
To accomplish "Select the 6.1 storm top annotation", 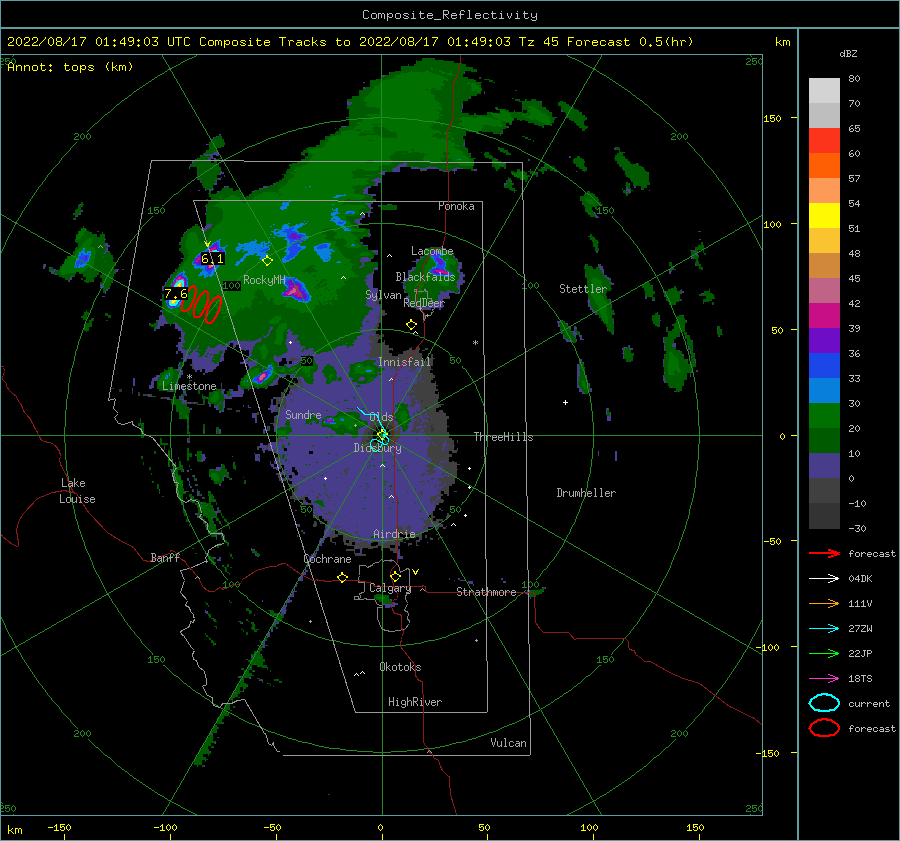I will coord(212,259).
